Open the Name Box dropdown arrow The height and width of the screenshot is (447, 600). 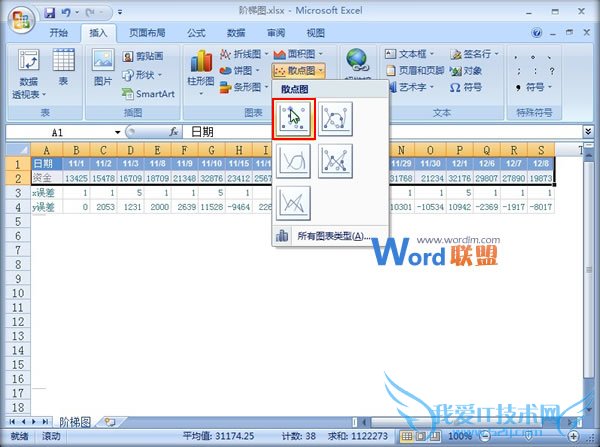(x=117, y=132)
